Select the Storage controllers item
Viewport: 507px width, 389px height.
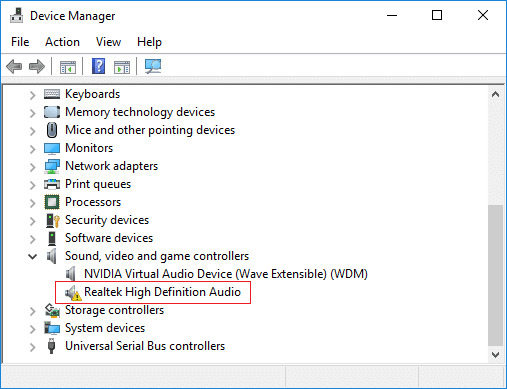[114, 310]
